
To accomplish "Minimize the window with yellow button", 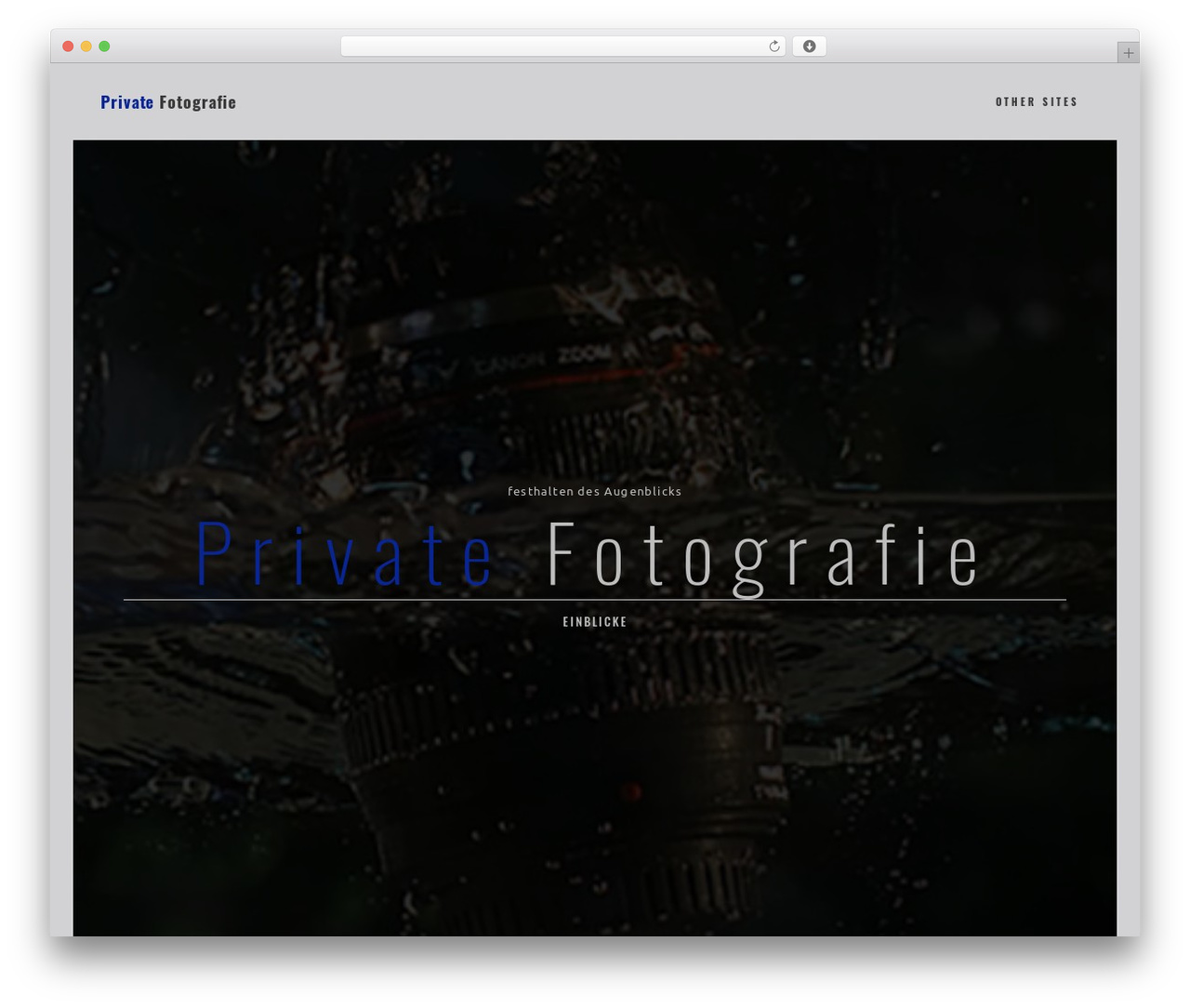I will 86,46.
